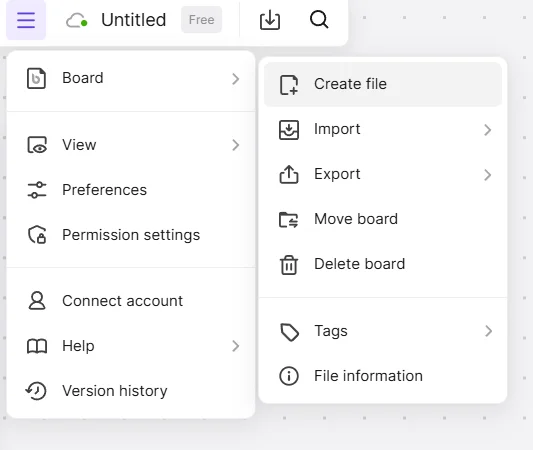533x450 pixels.
Task: Expand the Import submenu arrow
Action: tap(487, 130)
